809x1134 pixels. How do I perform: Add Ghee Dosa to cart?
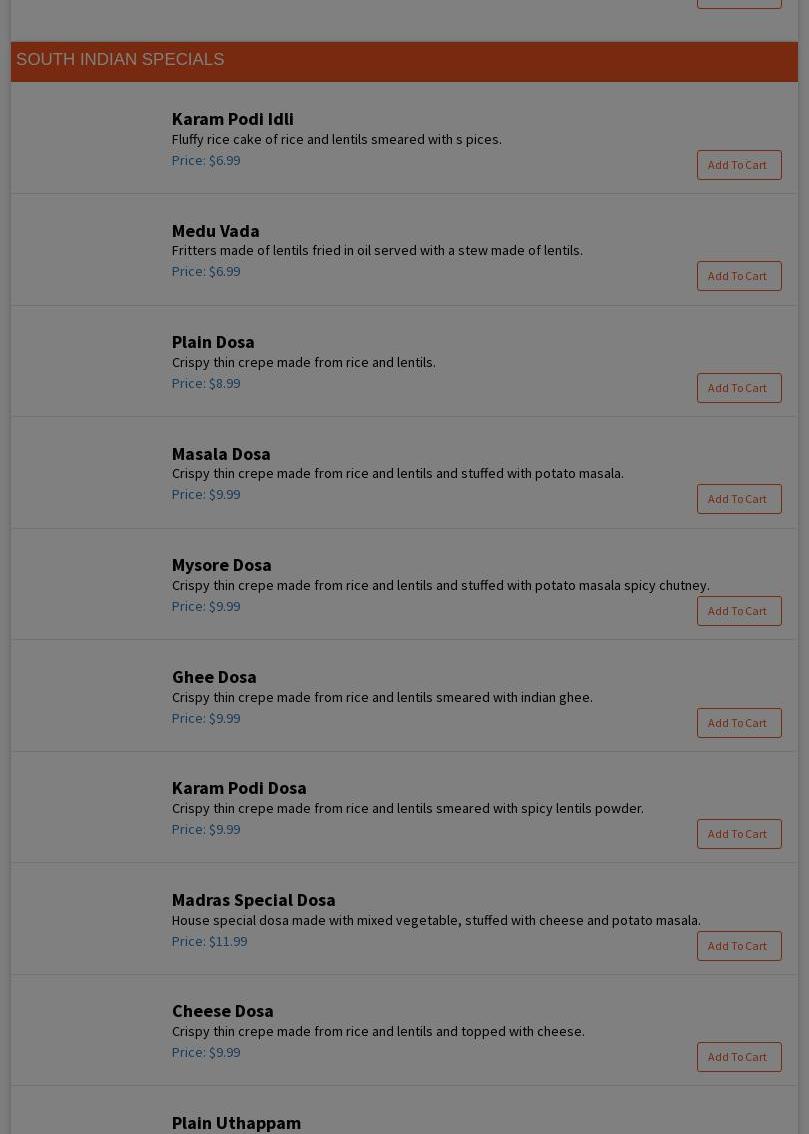pos(738,723)
